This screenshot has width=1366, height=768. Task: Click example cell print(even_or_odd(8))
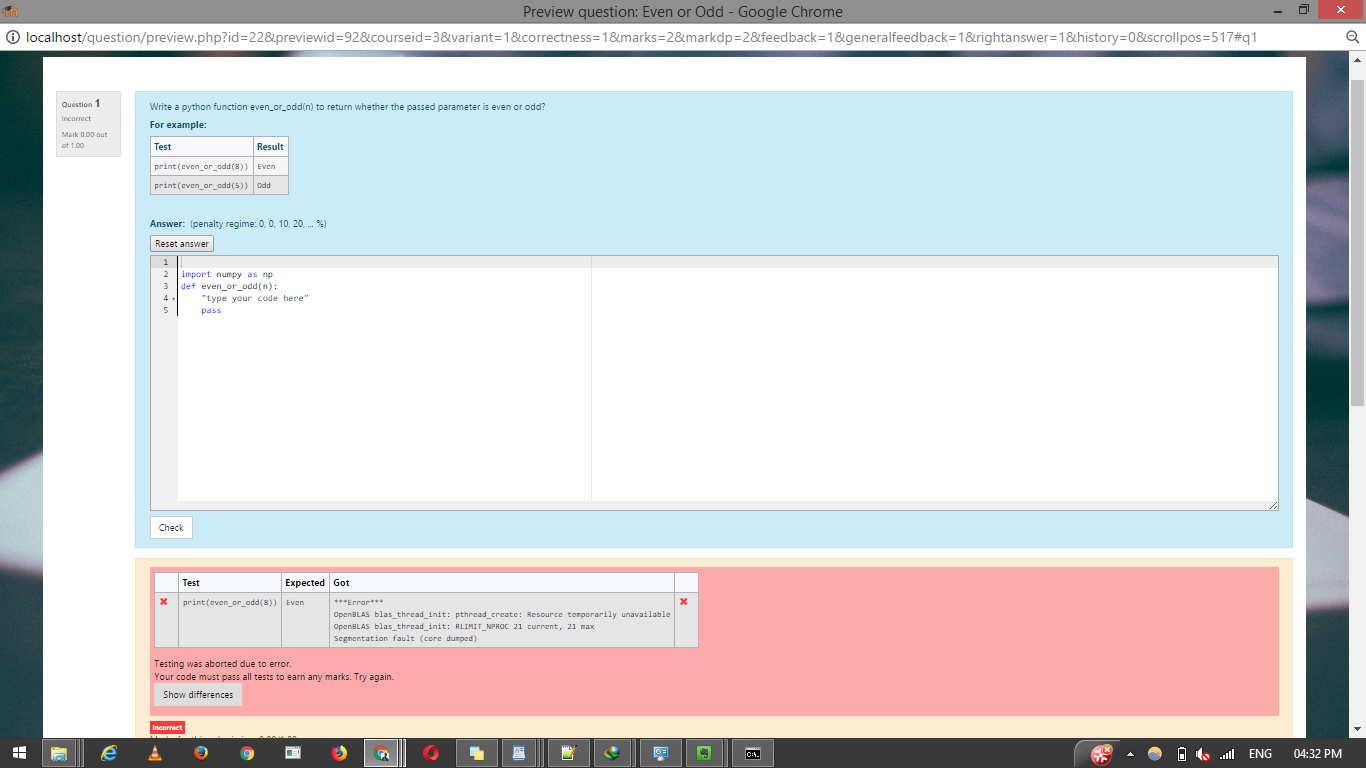(201, 166)
